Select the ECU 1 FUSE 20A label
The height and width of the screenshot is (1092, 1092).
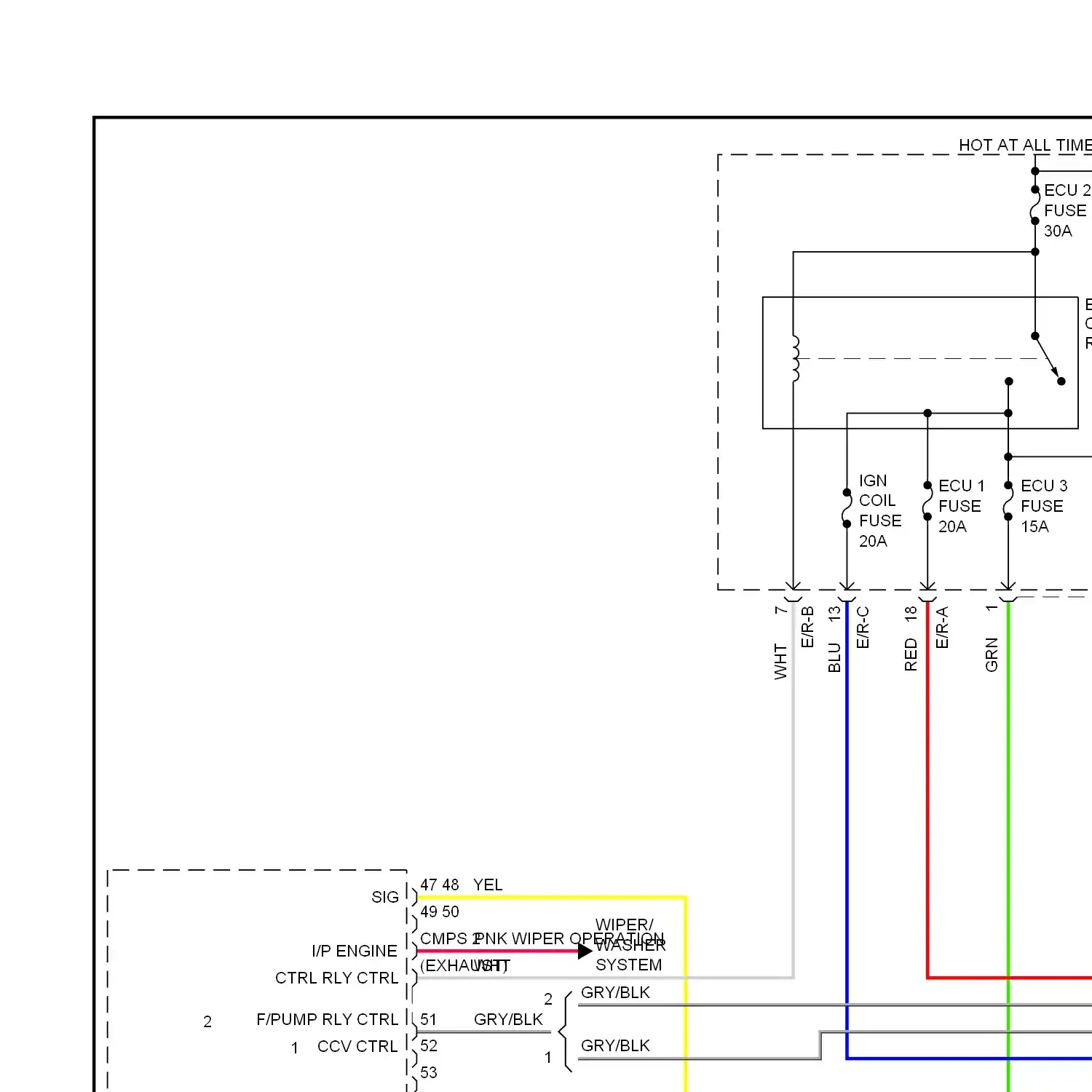(961, 506)
